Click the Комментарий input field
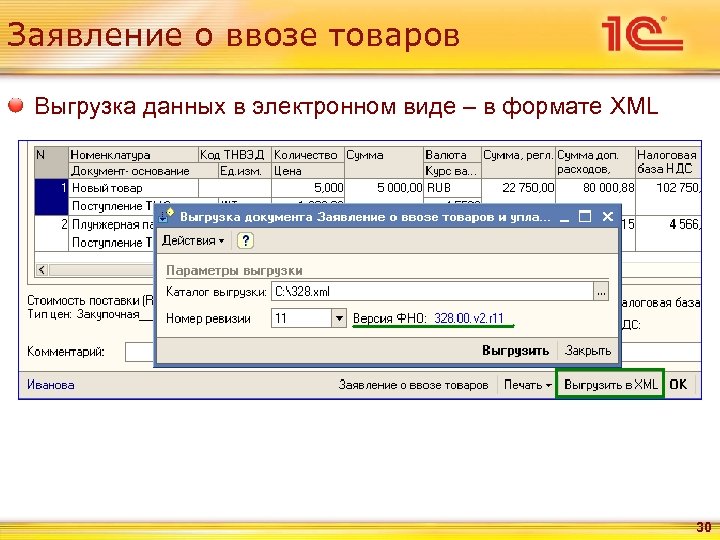The image size is (720, 540). (139, 352)
